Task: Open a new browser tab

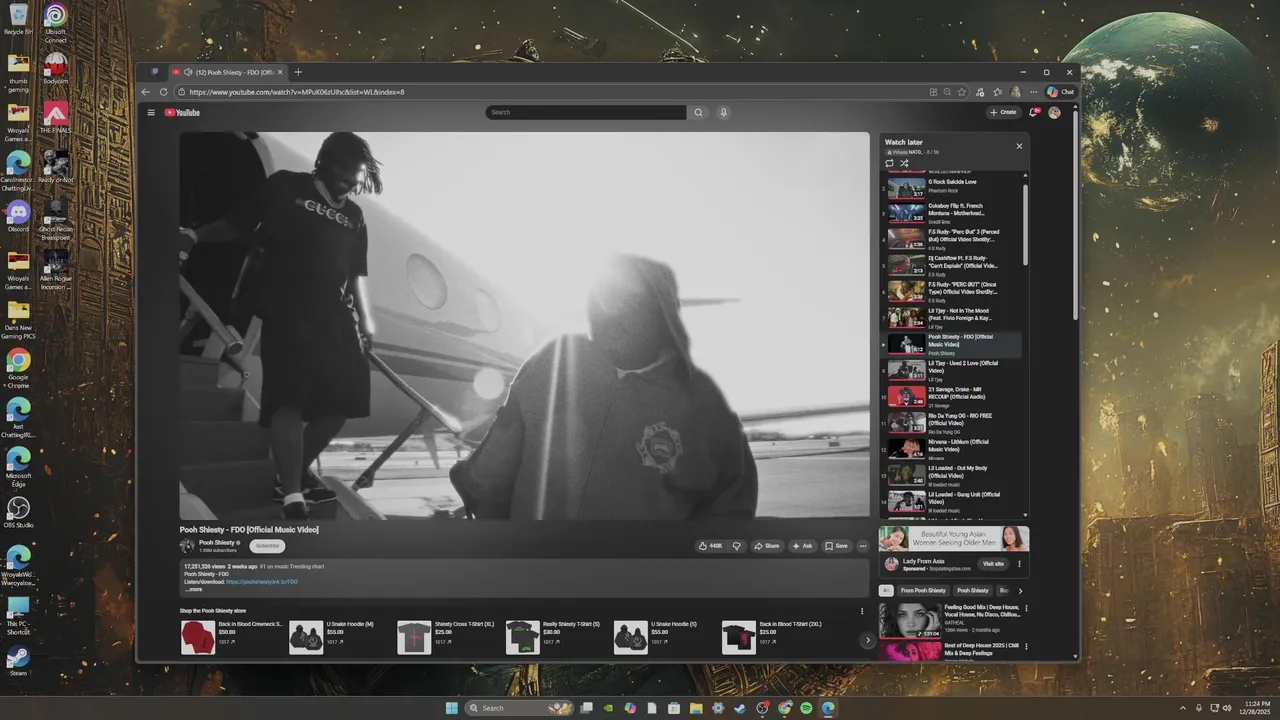Action: click(298, 72)
